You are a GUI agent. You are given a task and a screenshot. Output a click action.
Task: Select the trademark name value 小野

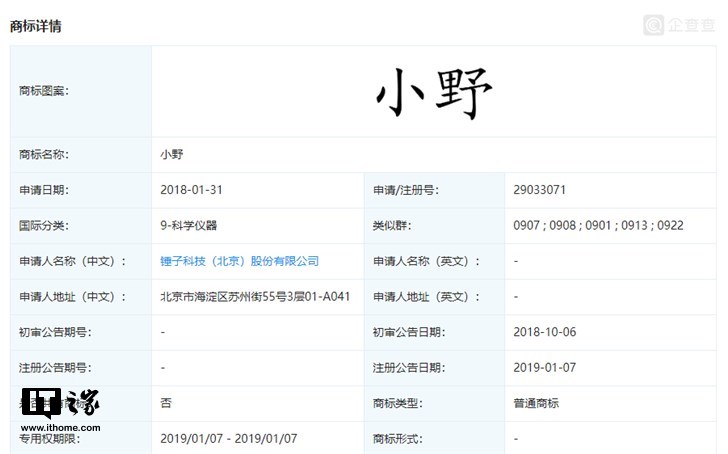tap(172, 155)
